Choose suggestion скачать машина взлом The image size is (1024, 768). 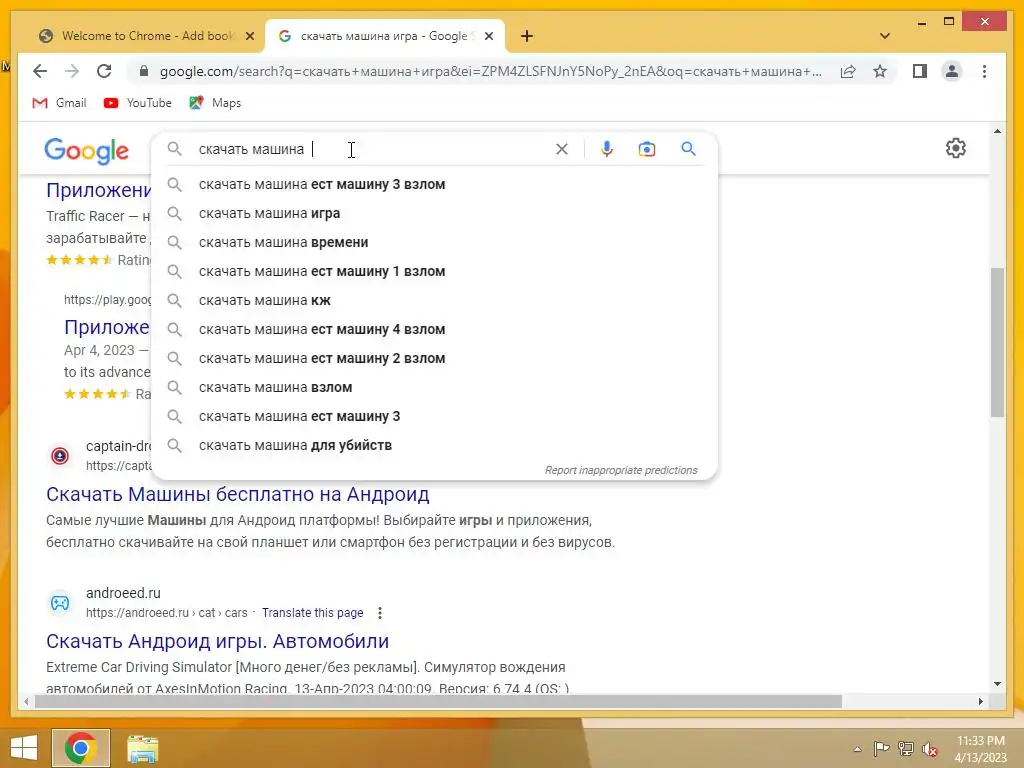(434, 387)
